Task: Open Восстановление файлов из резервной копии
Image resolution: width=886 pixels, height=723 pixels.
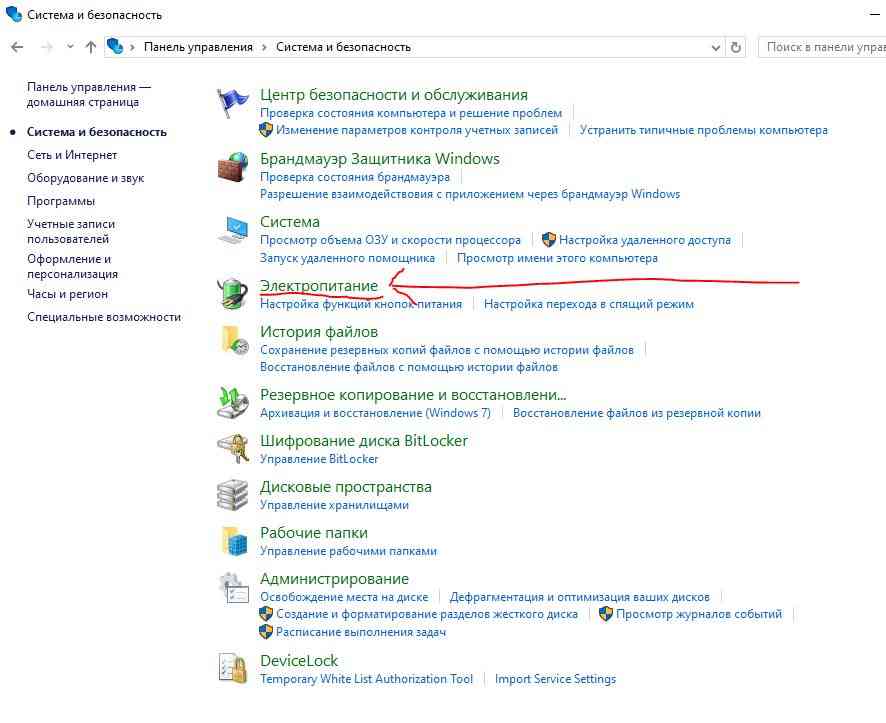Action: click(x=637, y=413)
